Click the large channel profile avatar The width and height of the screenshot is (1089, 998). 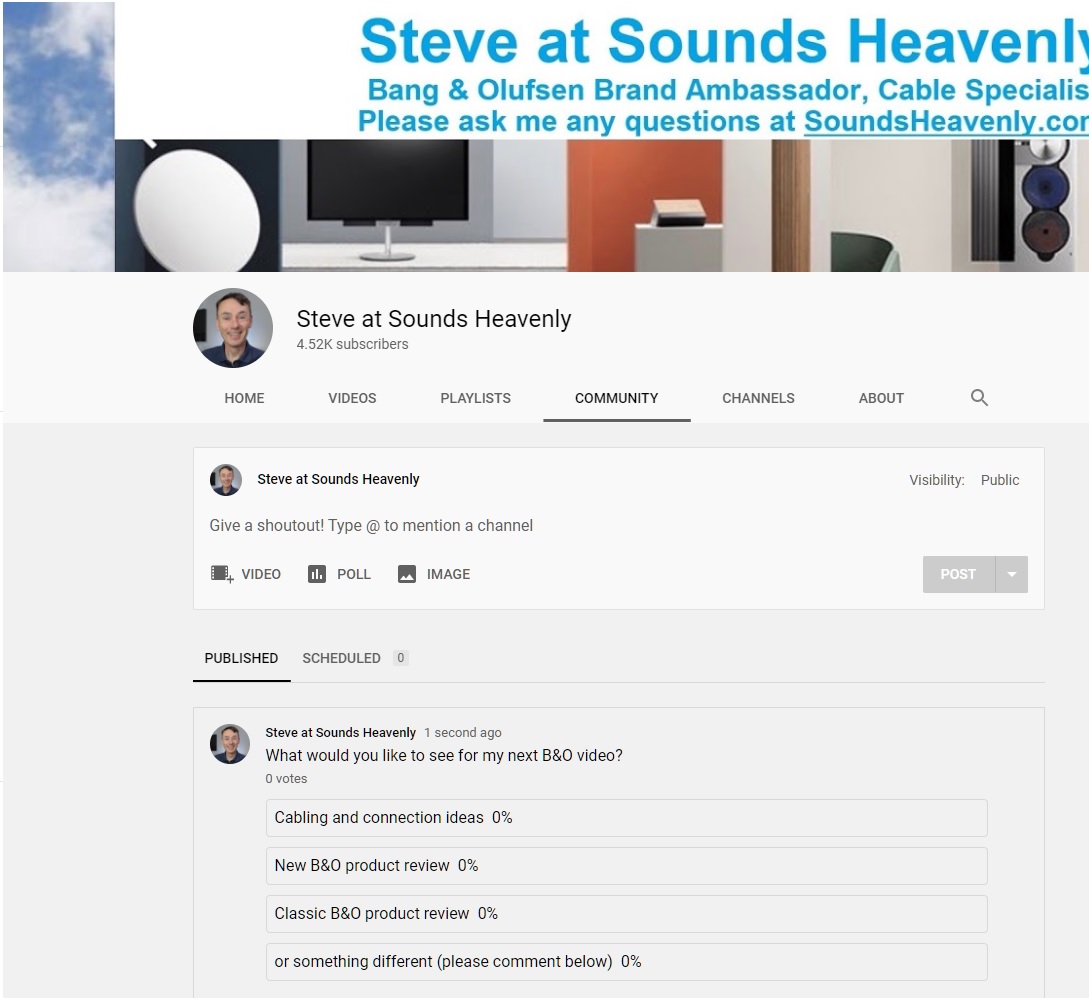233,329
